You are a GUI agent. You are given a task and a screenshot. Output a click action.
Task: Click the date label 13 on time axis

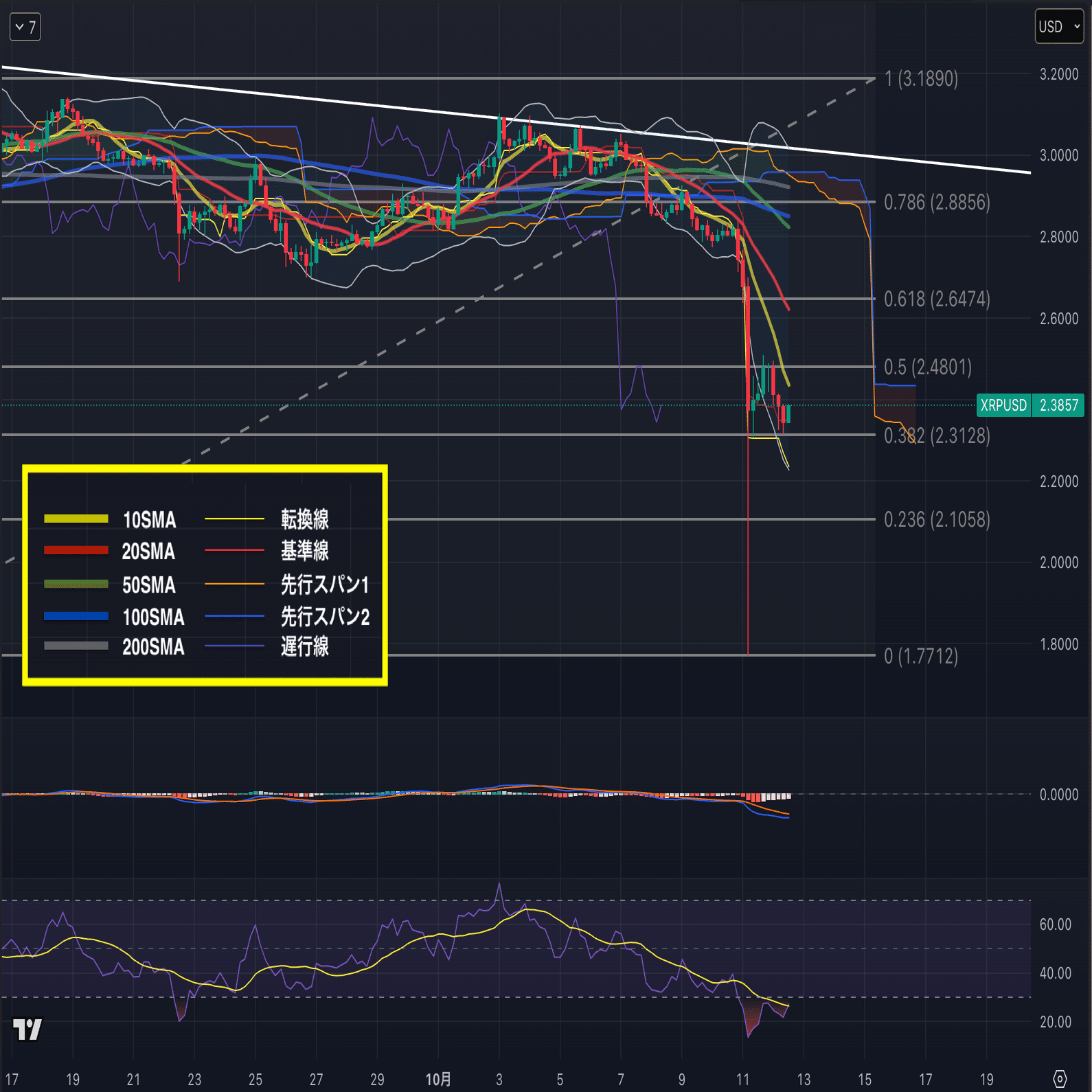point(804,1080)
